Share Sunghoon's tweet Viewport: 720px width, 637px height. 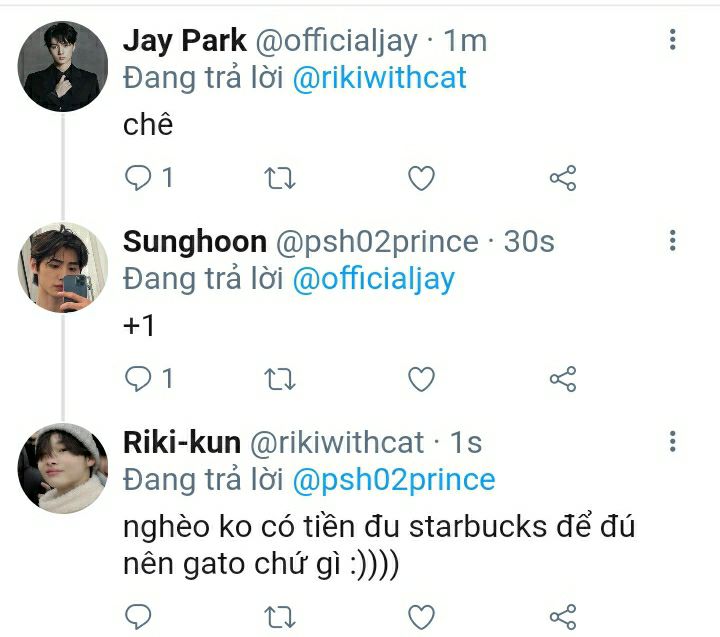point(563,379)
